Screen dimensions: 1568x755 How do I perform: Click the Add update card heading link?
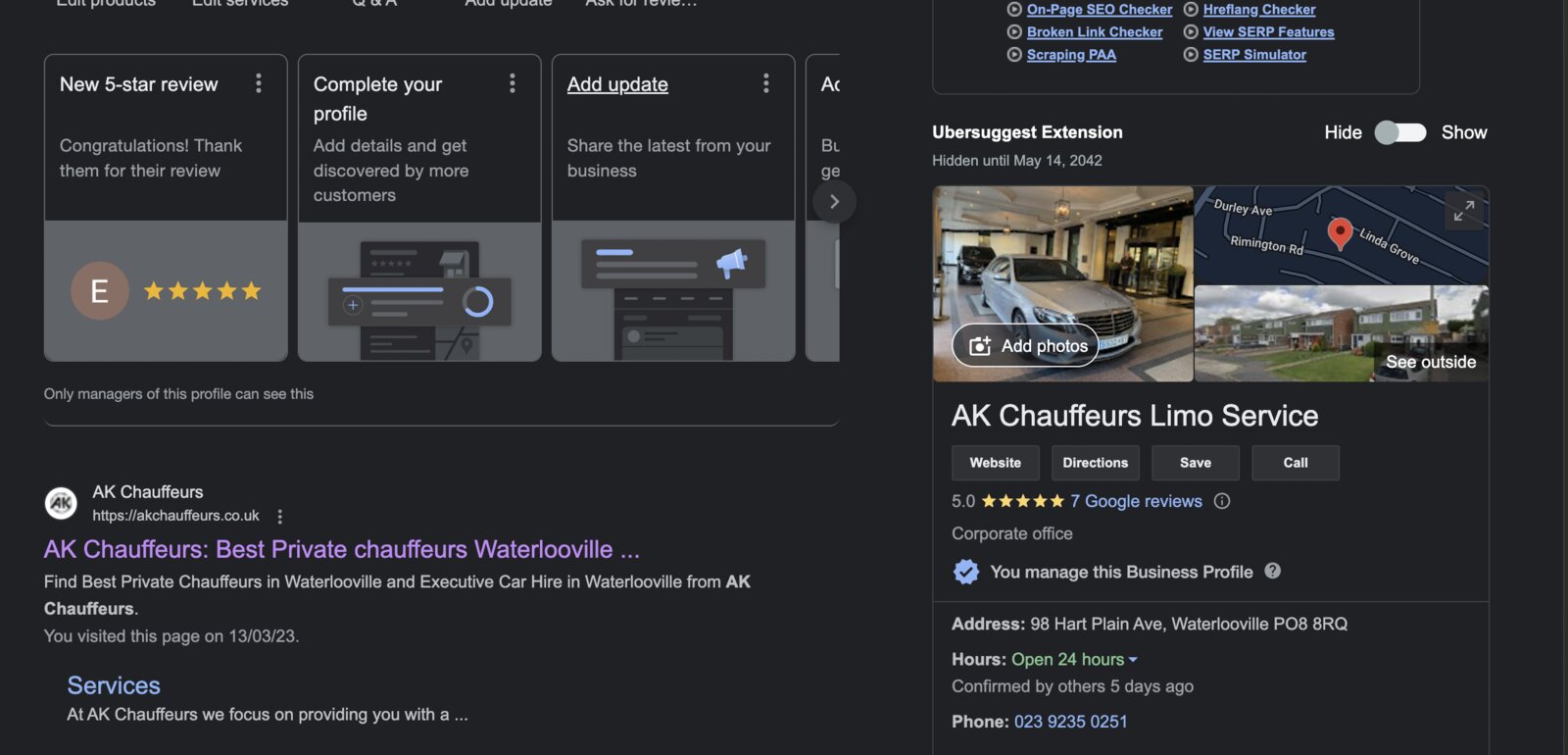pyautogui.click(x=617, y=84)
